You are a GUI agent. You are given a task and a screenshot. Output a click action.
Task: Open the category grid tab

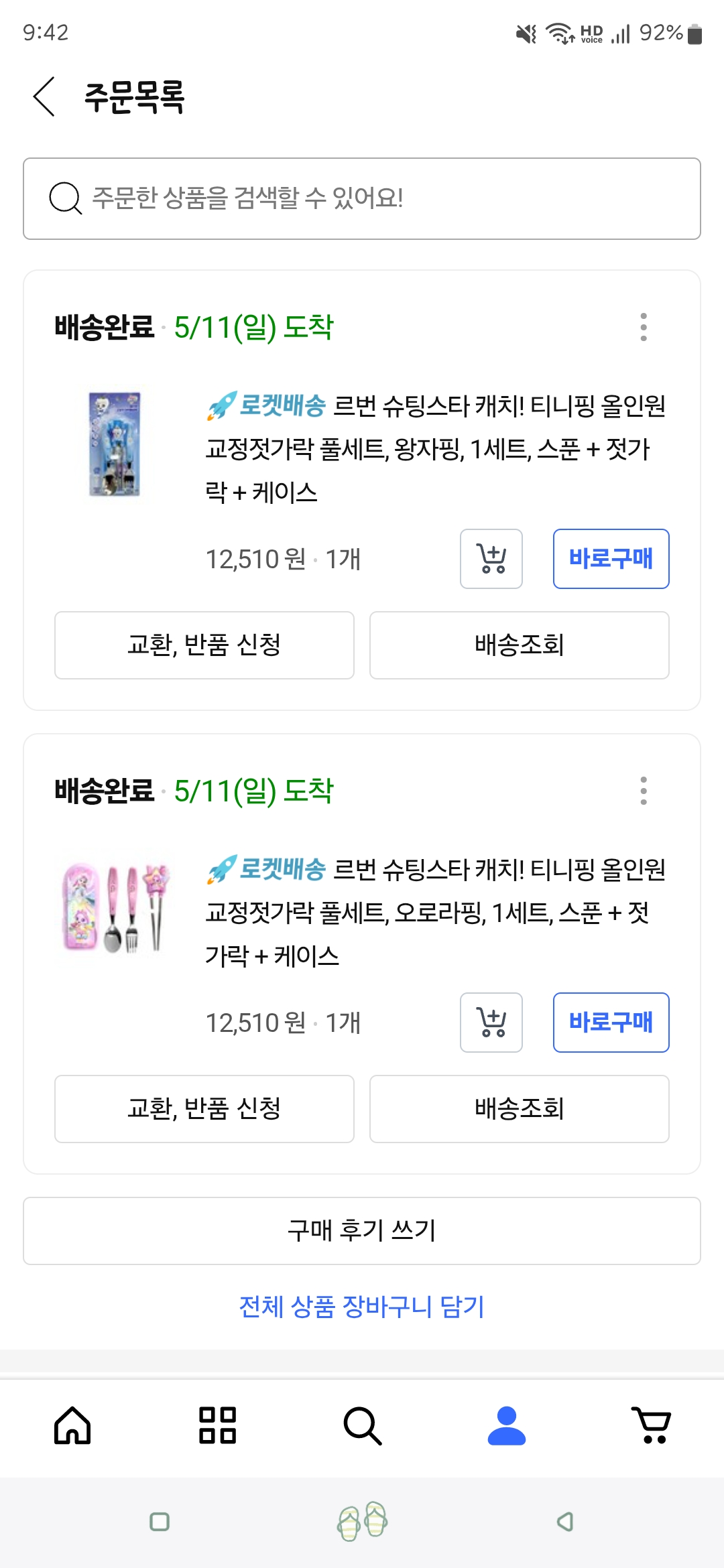coord(217,1425)
